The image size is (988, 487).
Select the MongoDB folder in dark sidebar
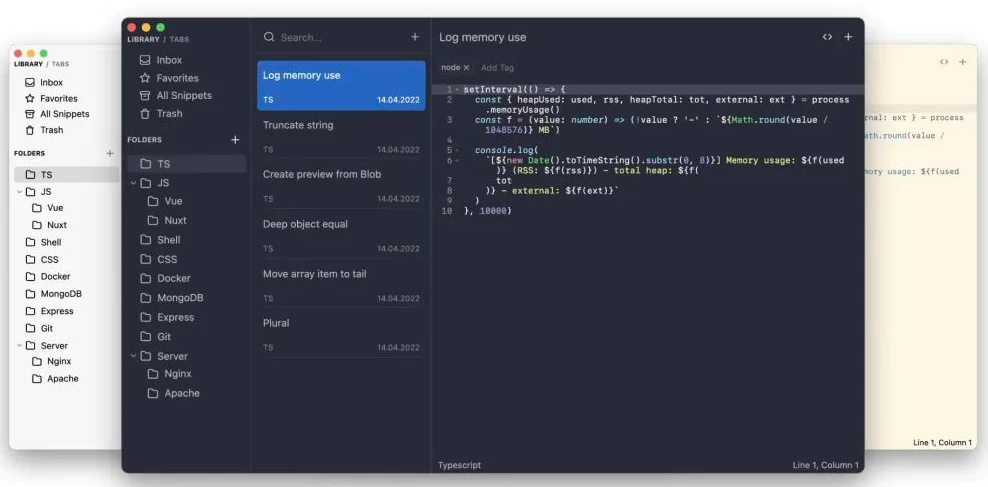179,298
